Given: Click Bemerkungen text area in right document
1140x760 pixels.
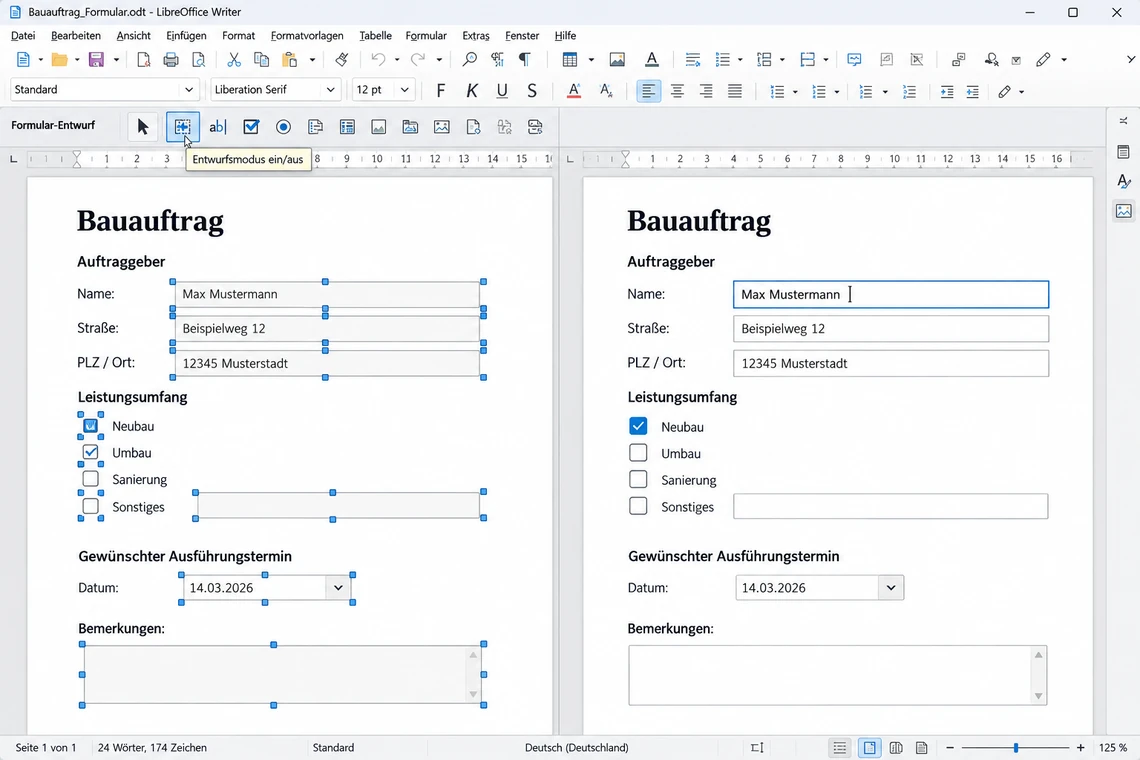Looking at the screenshot, I should click(838, 675).
